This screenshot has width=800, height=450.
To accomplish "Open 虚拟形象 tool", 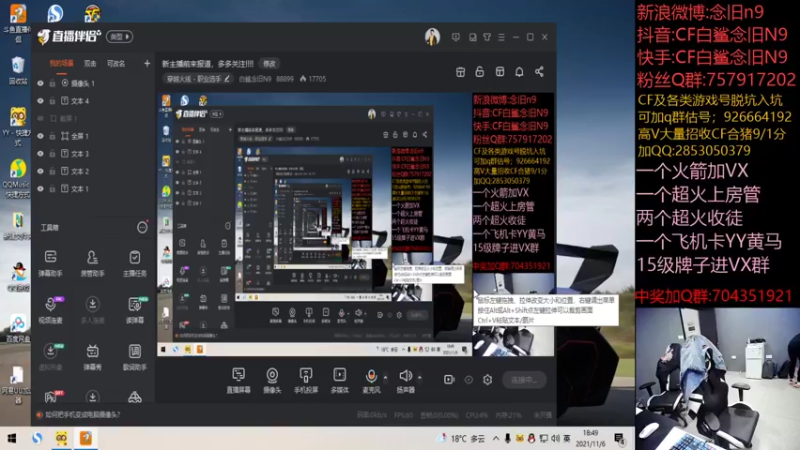I will click(x=50, y=357).
